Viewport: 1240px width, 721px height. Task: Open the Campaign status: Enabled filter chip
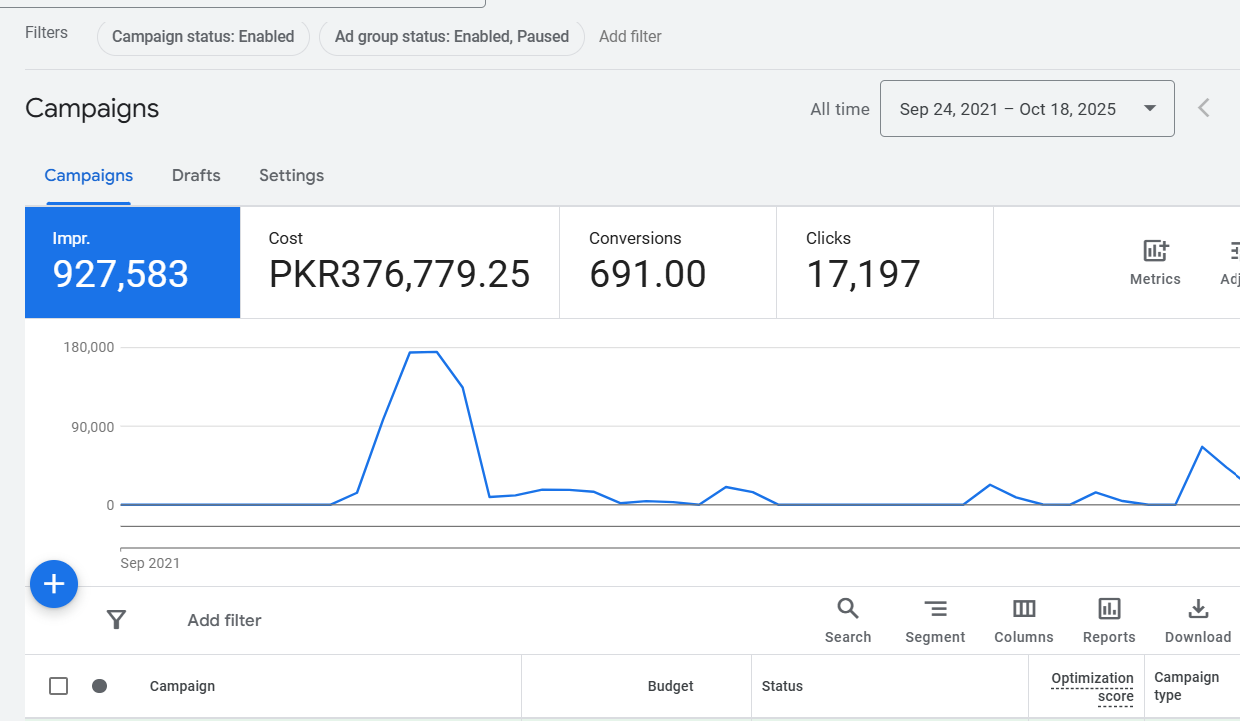pyautogui.click(x=203, y=37)
